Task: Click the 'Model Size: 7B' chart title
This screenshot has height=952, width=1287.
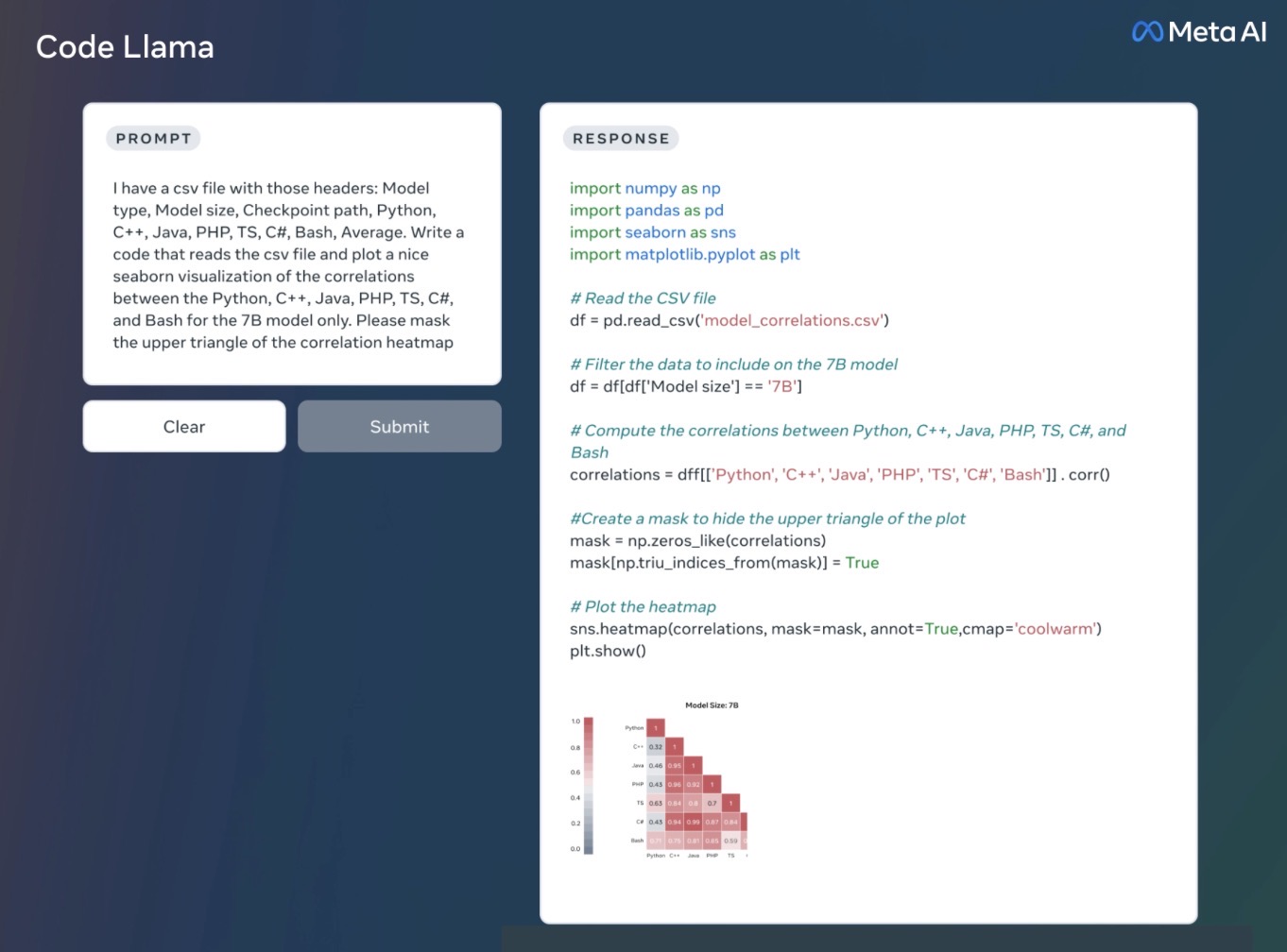Action: (x=712, y=705)
